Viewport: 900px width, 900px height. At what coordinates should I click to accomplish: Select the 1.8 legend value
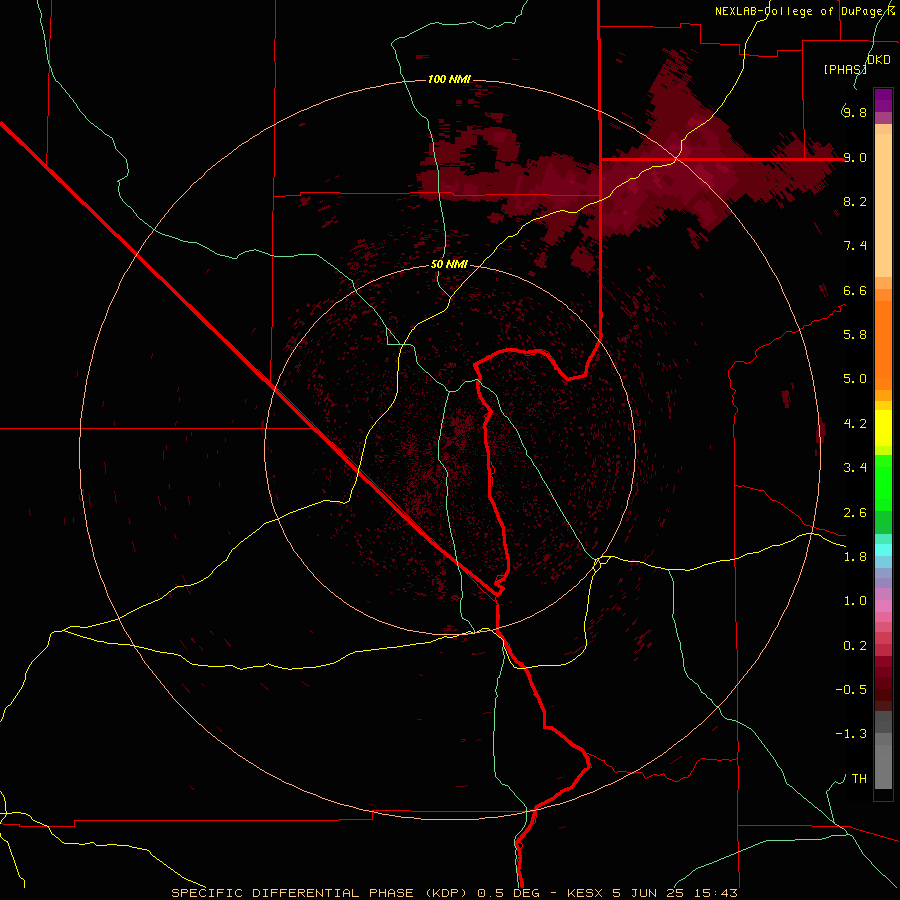pyautogui.click(x=855, y=557)
